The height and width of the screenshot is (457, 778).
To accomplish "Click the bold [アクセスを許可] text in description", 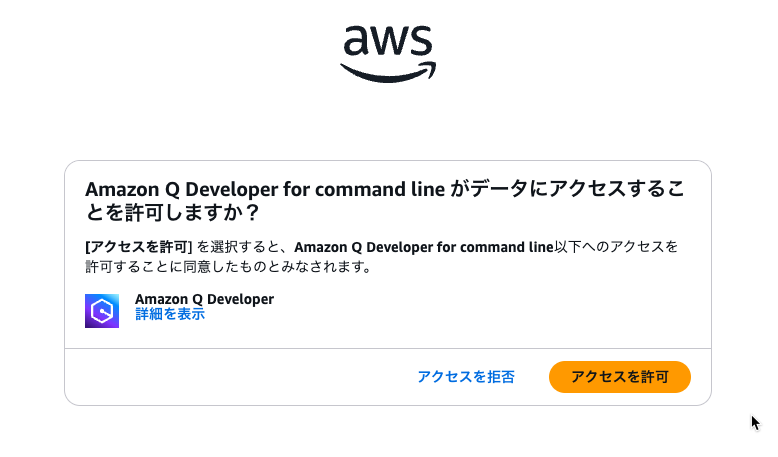I will coord(138,247).
